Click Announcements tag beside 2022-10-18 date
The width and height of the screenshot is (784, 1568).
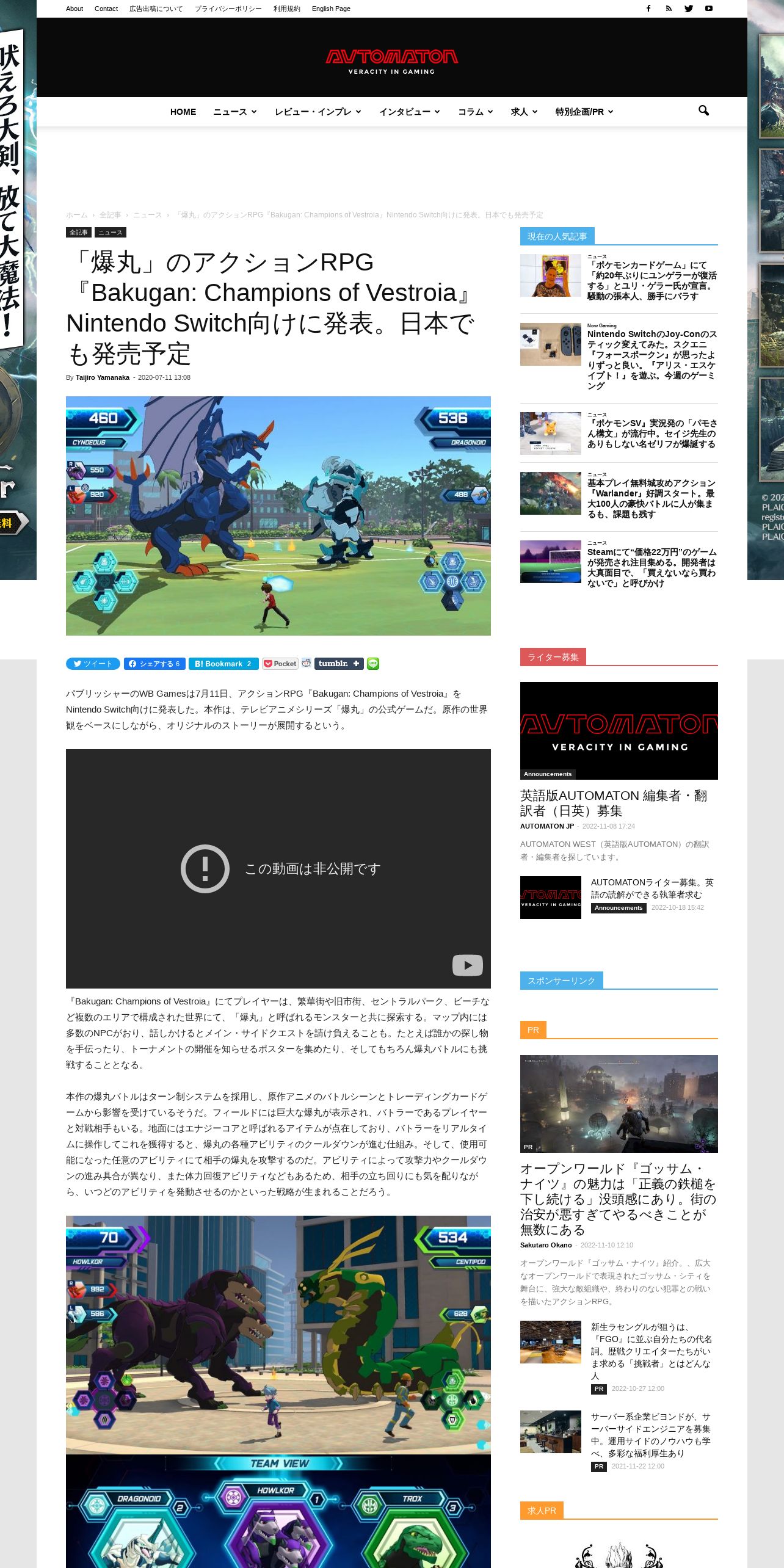point(619,908)
